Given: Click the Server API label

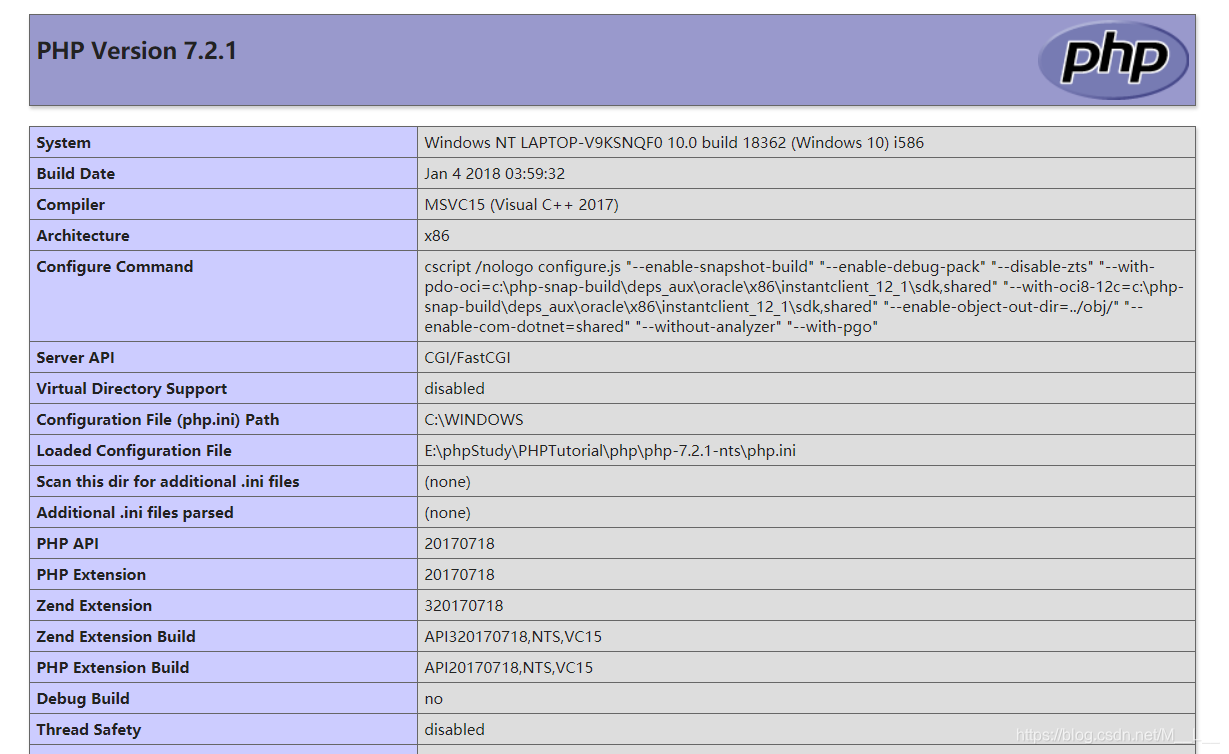Looking at the screenshot, I should (x=76, y=358).
